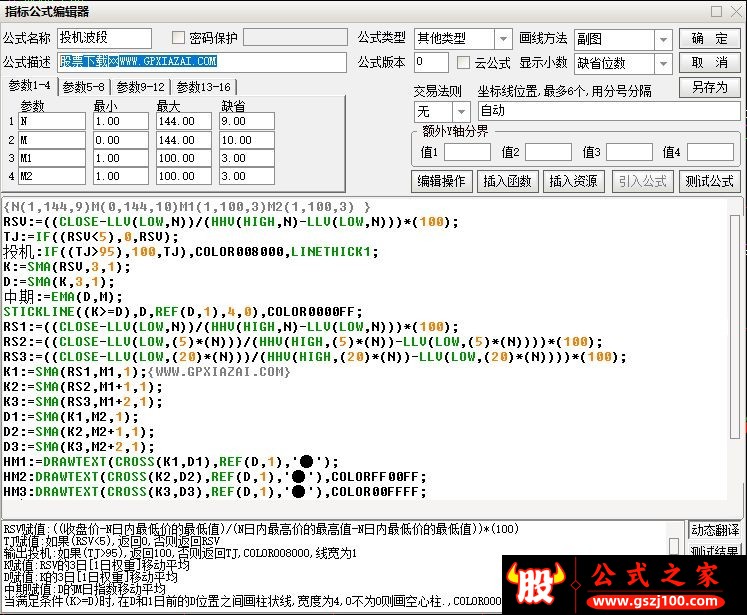The width and height of the screenshot is (747, 615).
Task: Click the 值1 Y-axis input field
Action: pos(467,152)
